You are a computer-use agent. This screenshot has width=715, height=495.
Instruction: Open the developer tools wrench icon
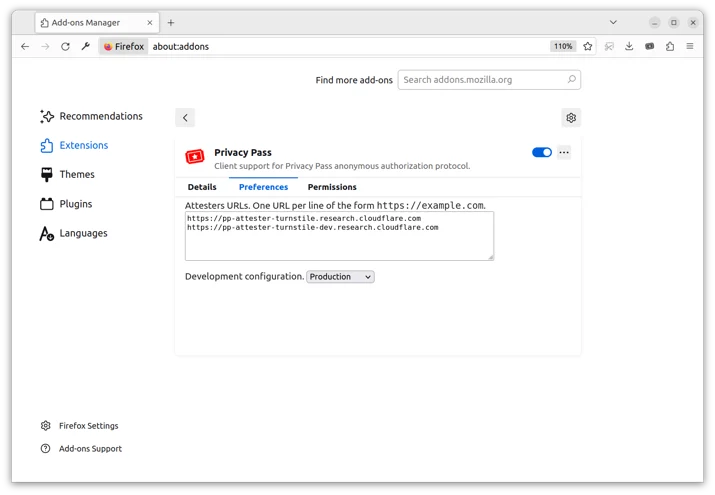tap(85, 46)
